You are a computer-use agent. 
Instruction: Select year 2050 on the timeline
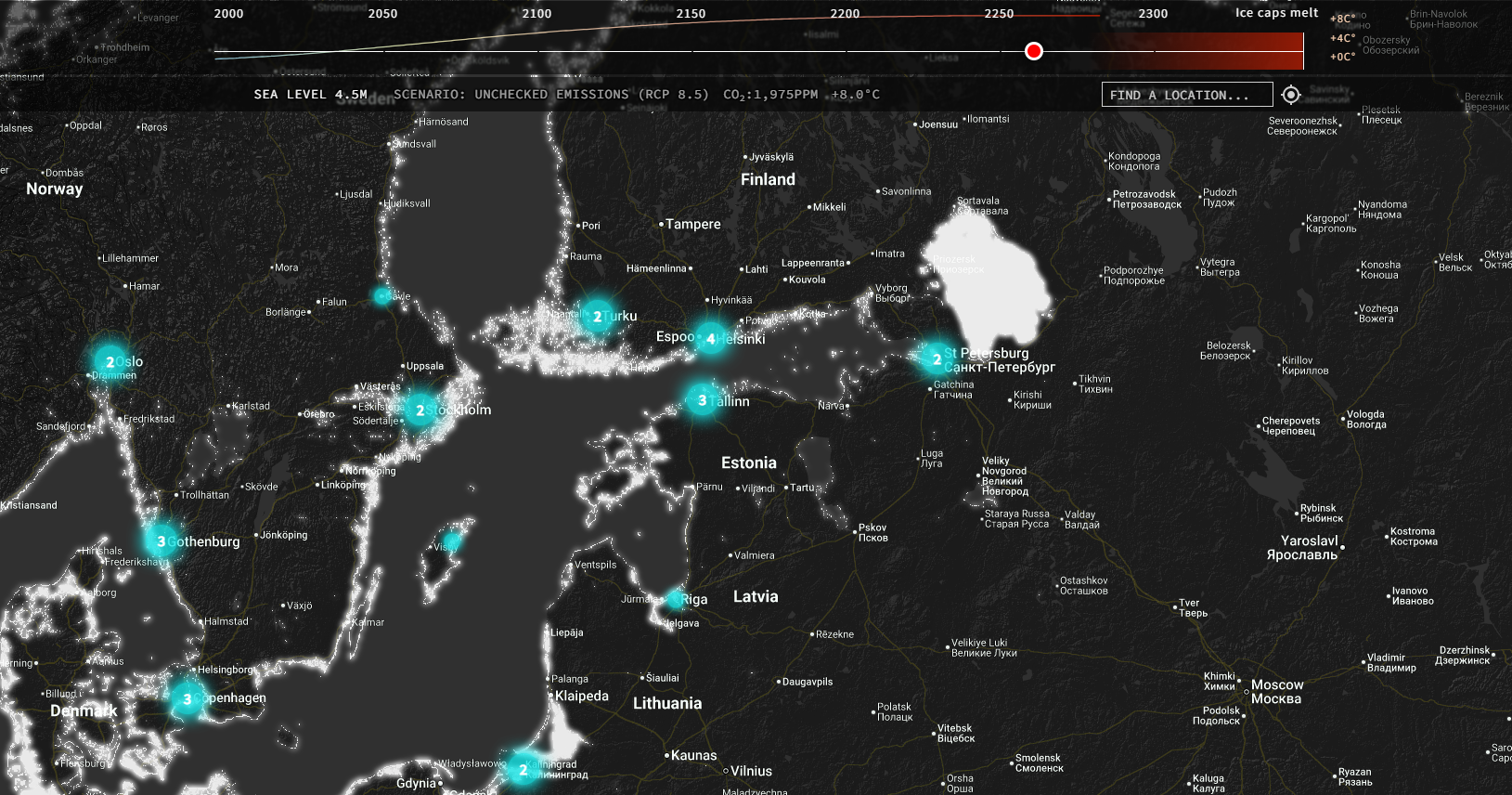coord(382,14)
